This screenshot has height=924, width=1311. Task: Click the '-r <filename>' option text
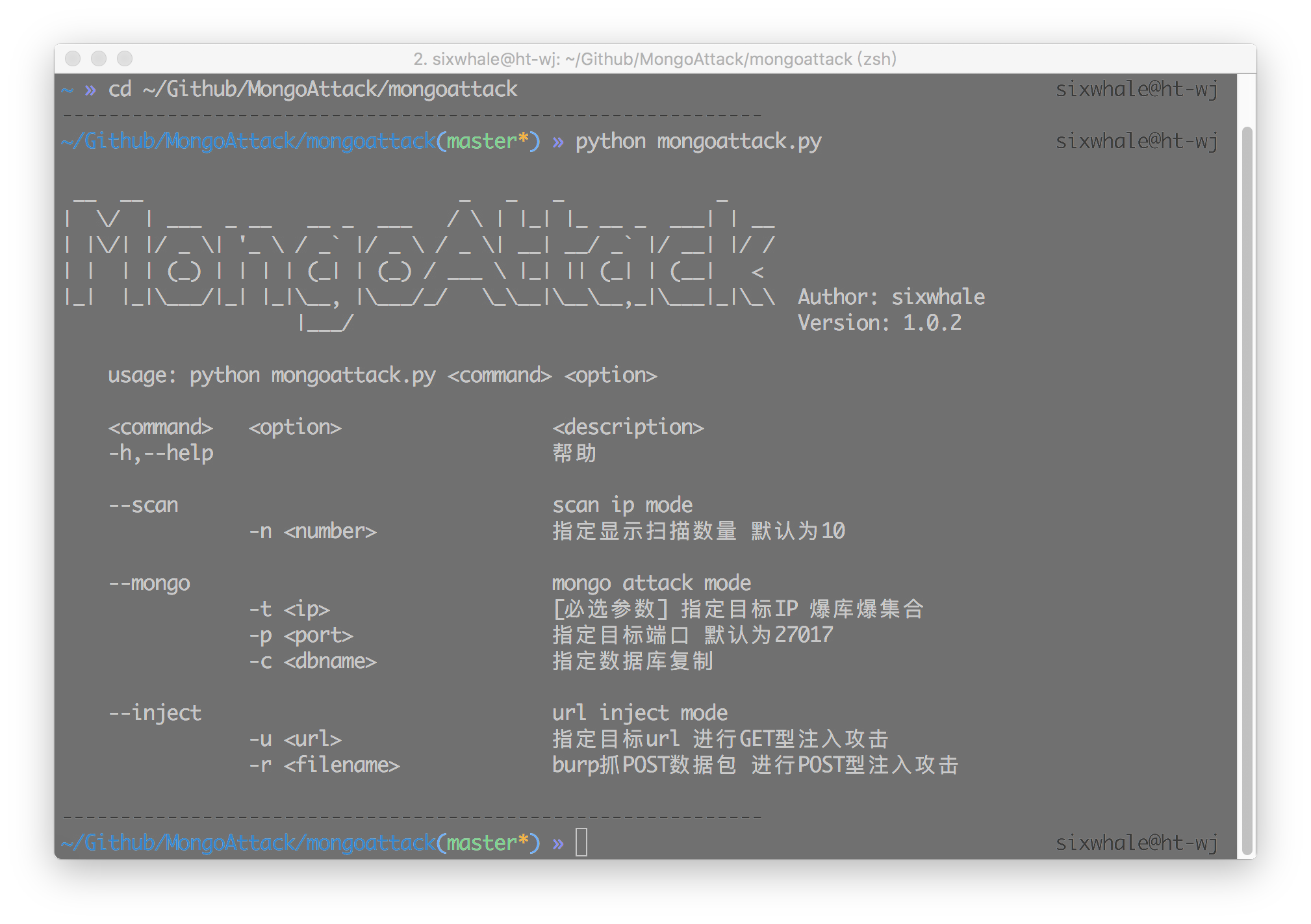[324, 765]
